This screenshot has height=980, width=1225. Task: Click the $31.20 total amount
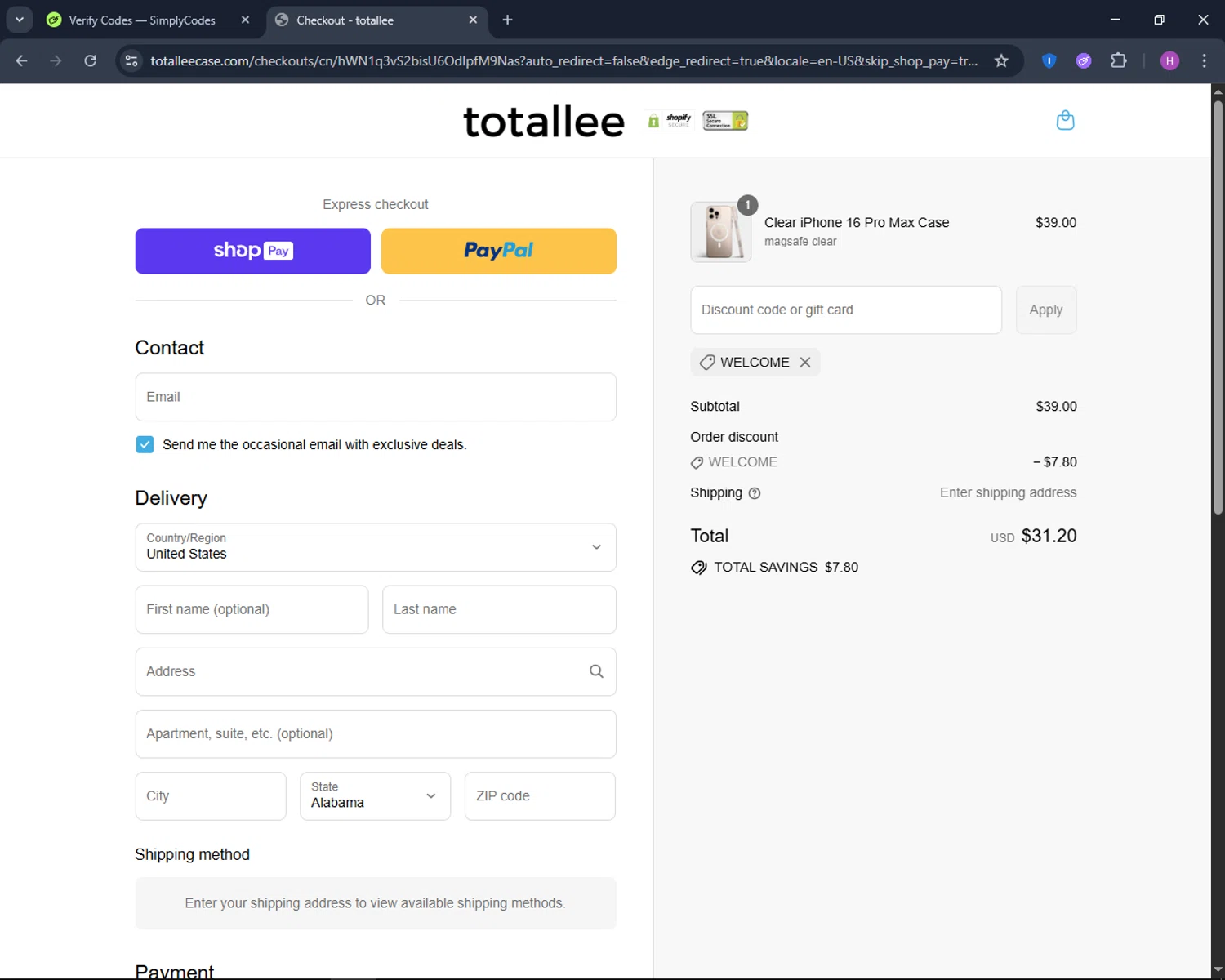[1049, 536]
